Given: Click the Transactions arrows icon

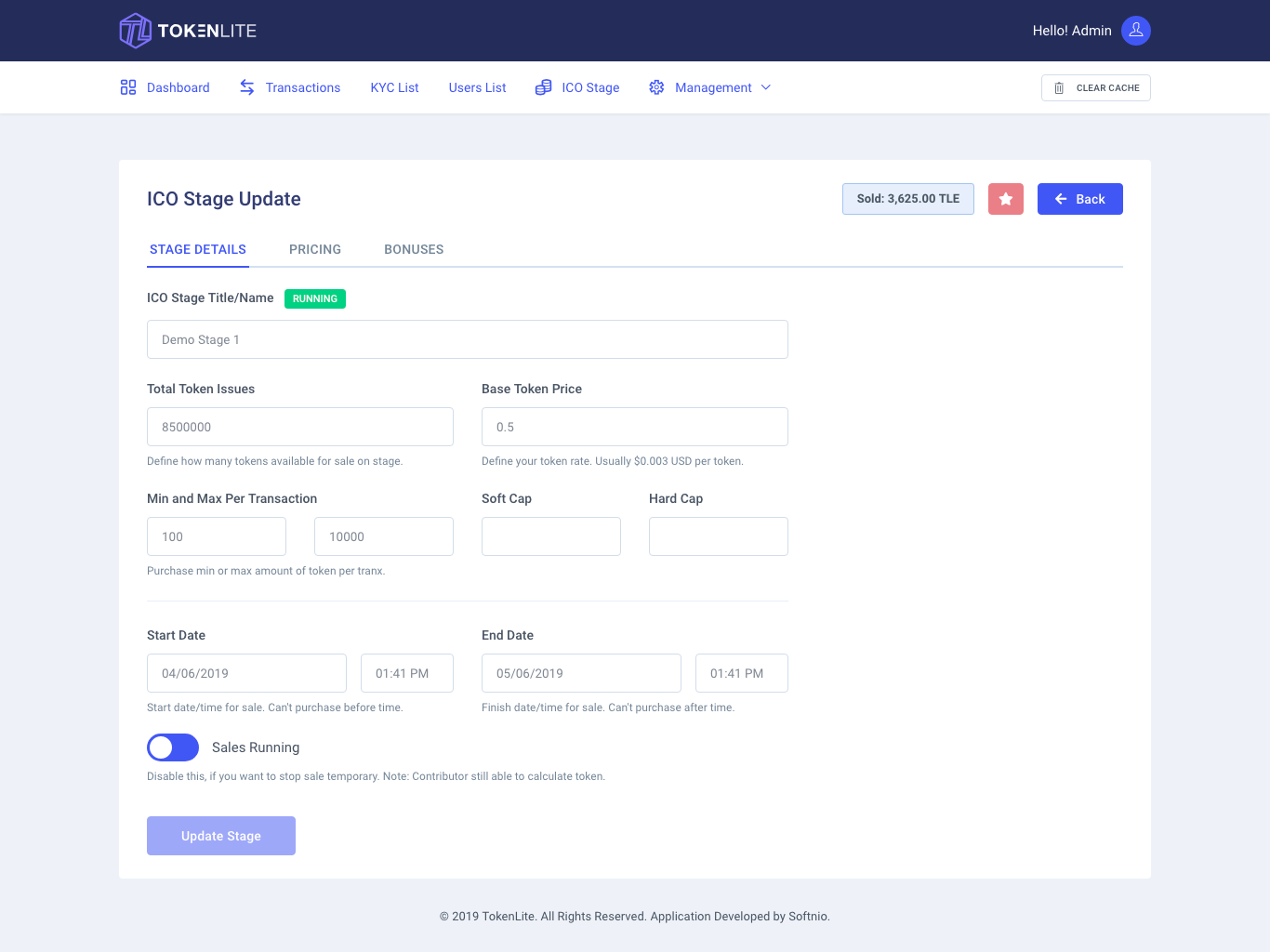Looking at the screenshot, I should point(247,87).
